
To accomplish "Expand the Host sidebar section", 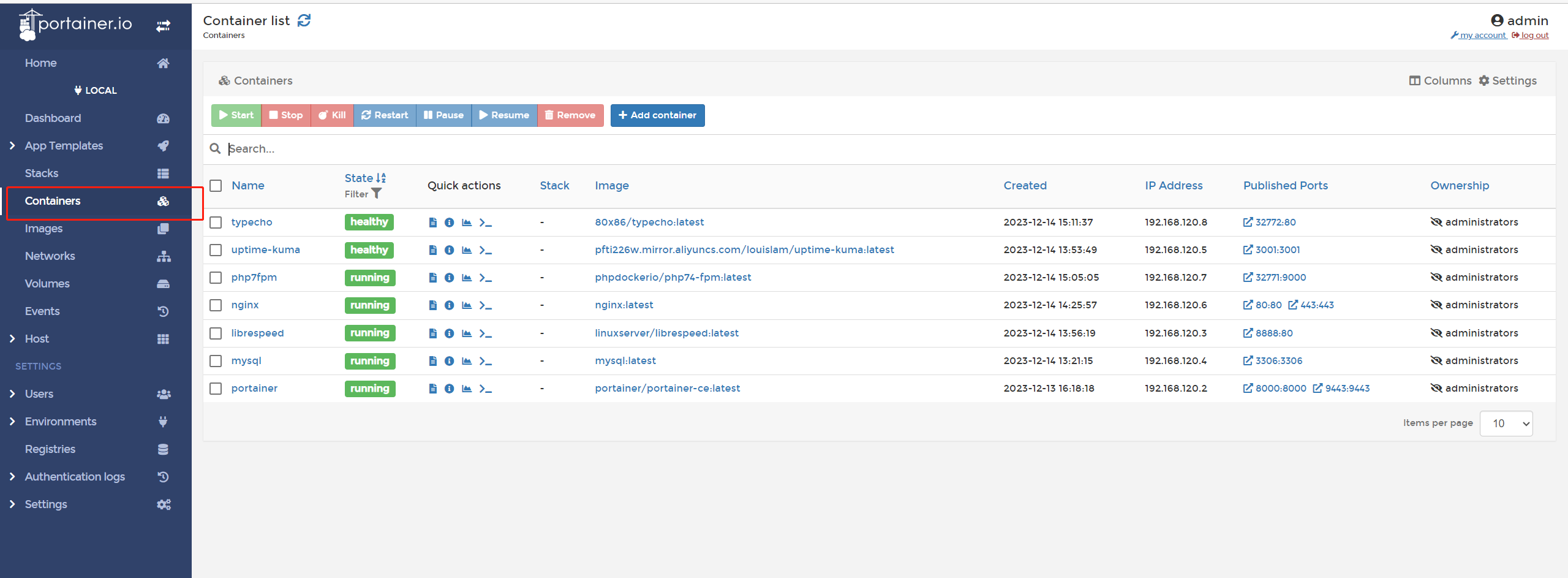I will 12,339.
